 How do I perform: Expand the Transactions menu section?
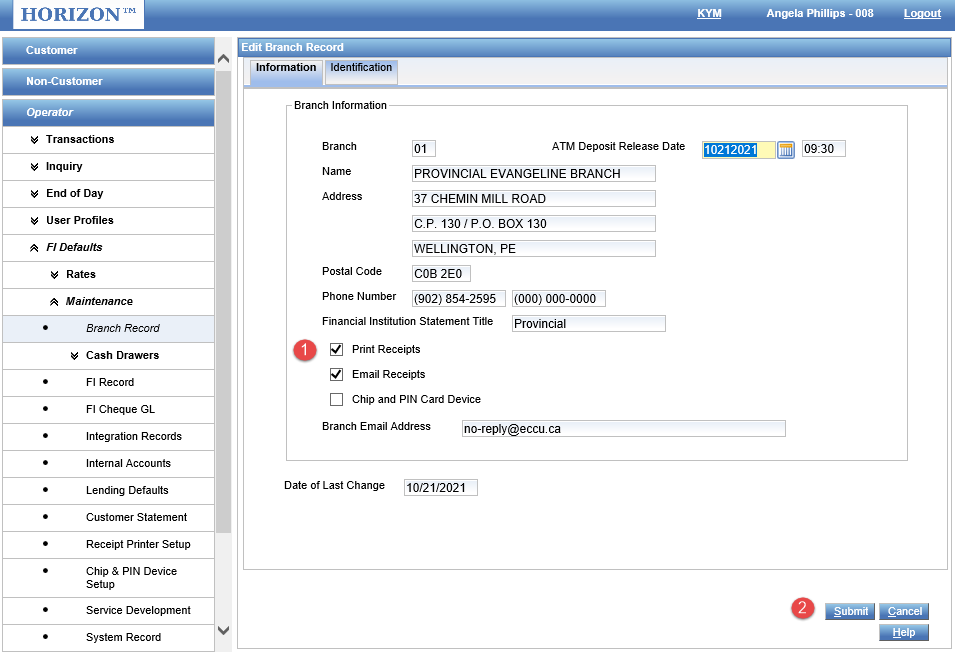(80, 140)
